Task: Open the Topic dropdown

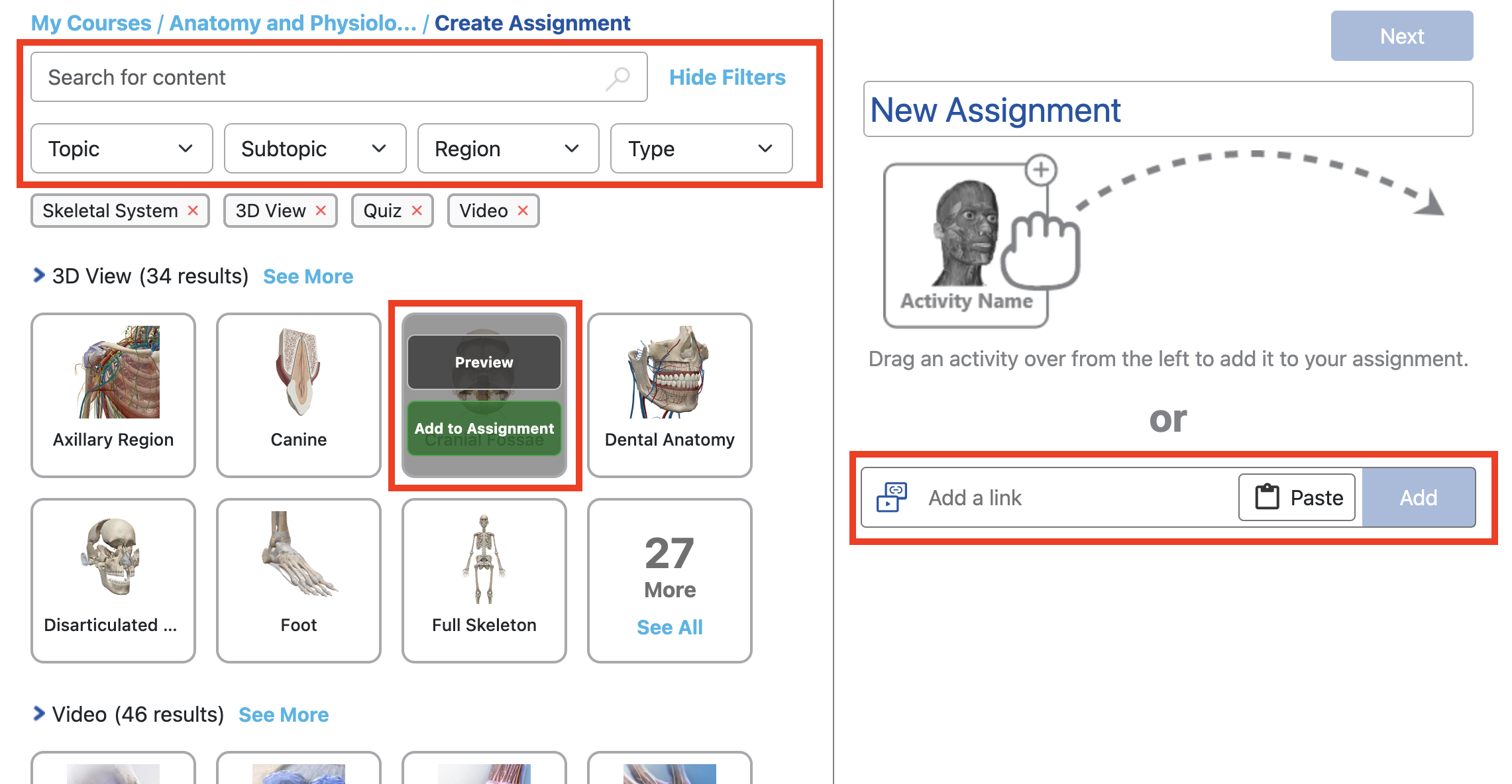Action: tap(121, 148)
